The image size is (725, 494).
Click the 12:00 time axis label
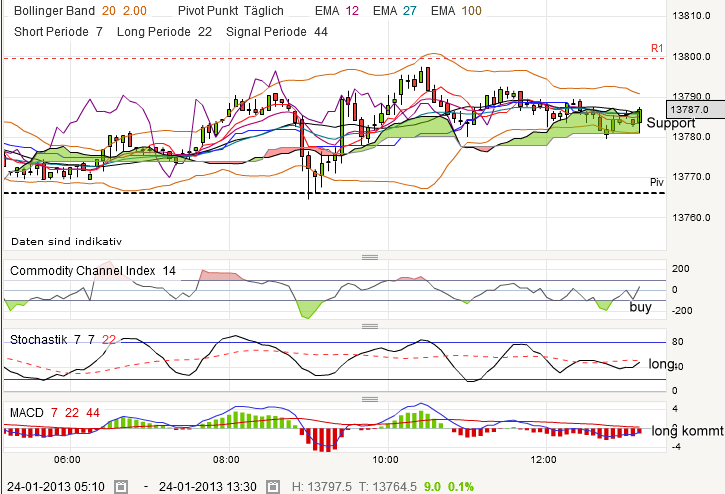544,460
